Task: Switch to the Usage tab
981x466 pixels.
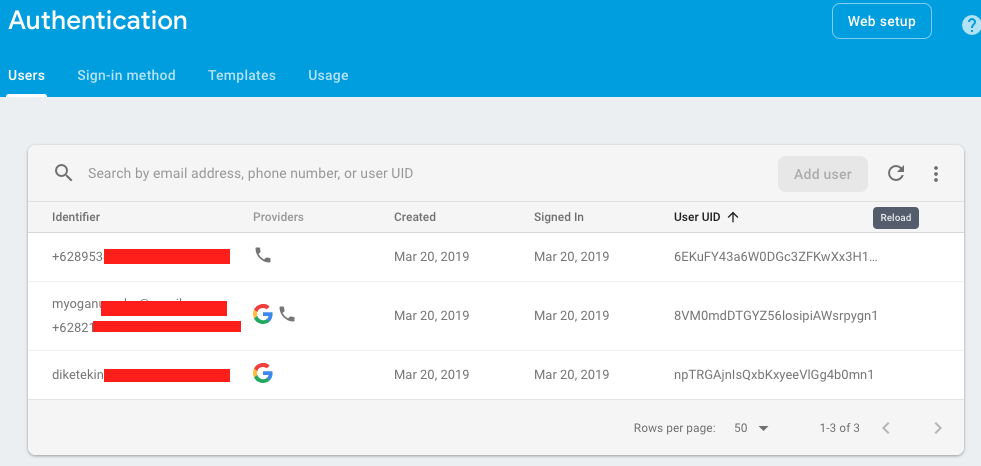Action: click(x=328, y=75)
